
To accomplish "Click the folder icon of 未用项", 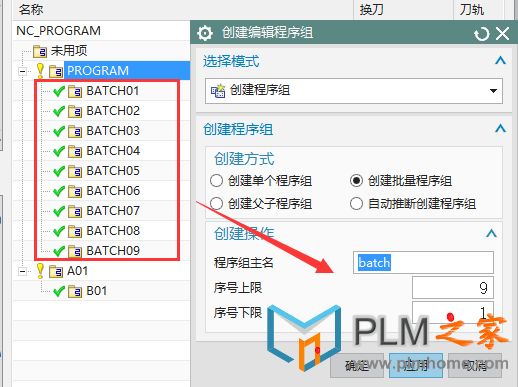I will pyautogui.click(x=40, y=52).
